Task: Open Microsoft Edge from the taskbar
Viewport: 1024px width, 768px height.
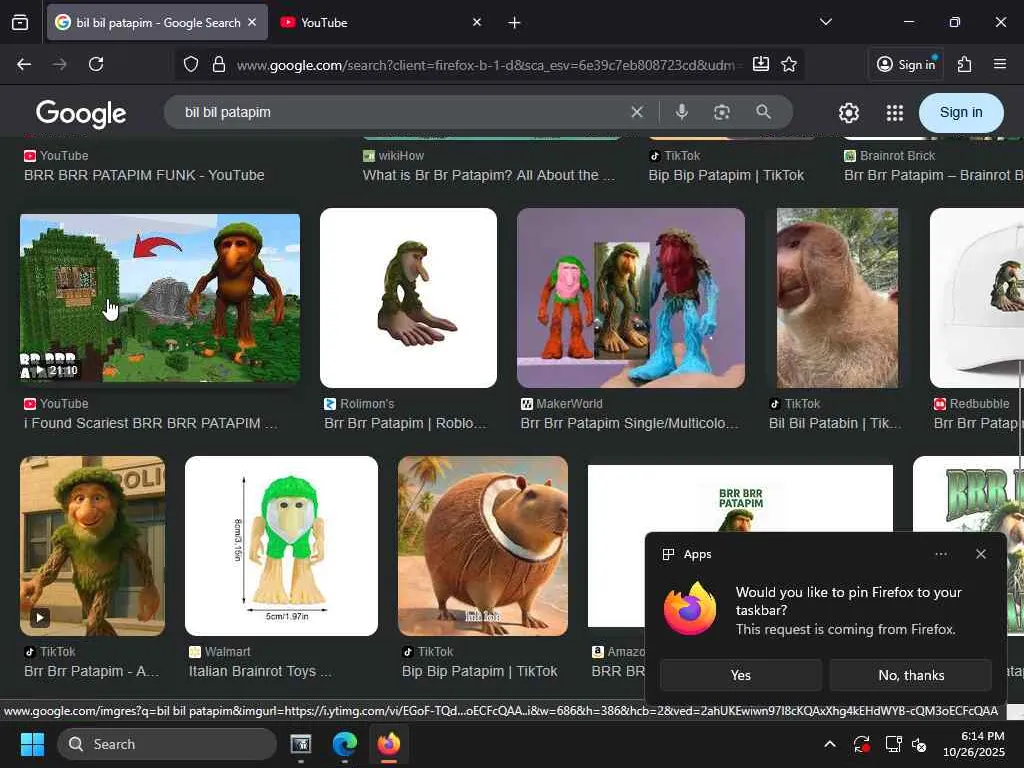Action: (x=345, y=744)
